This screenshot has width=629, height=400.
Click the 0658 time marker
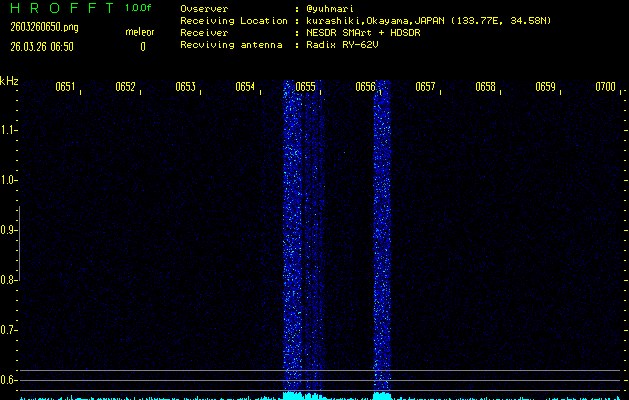click(x=485, y=87)
